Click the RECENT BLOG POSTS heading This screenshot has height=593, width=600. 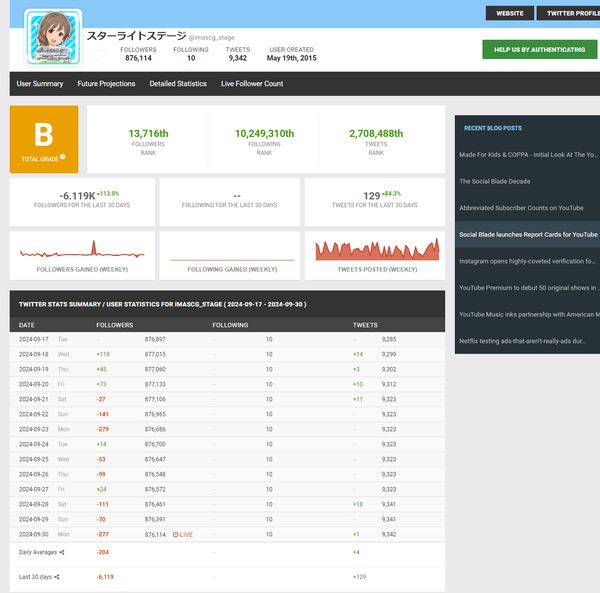493,128
